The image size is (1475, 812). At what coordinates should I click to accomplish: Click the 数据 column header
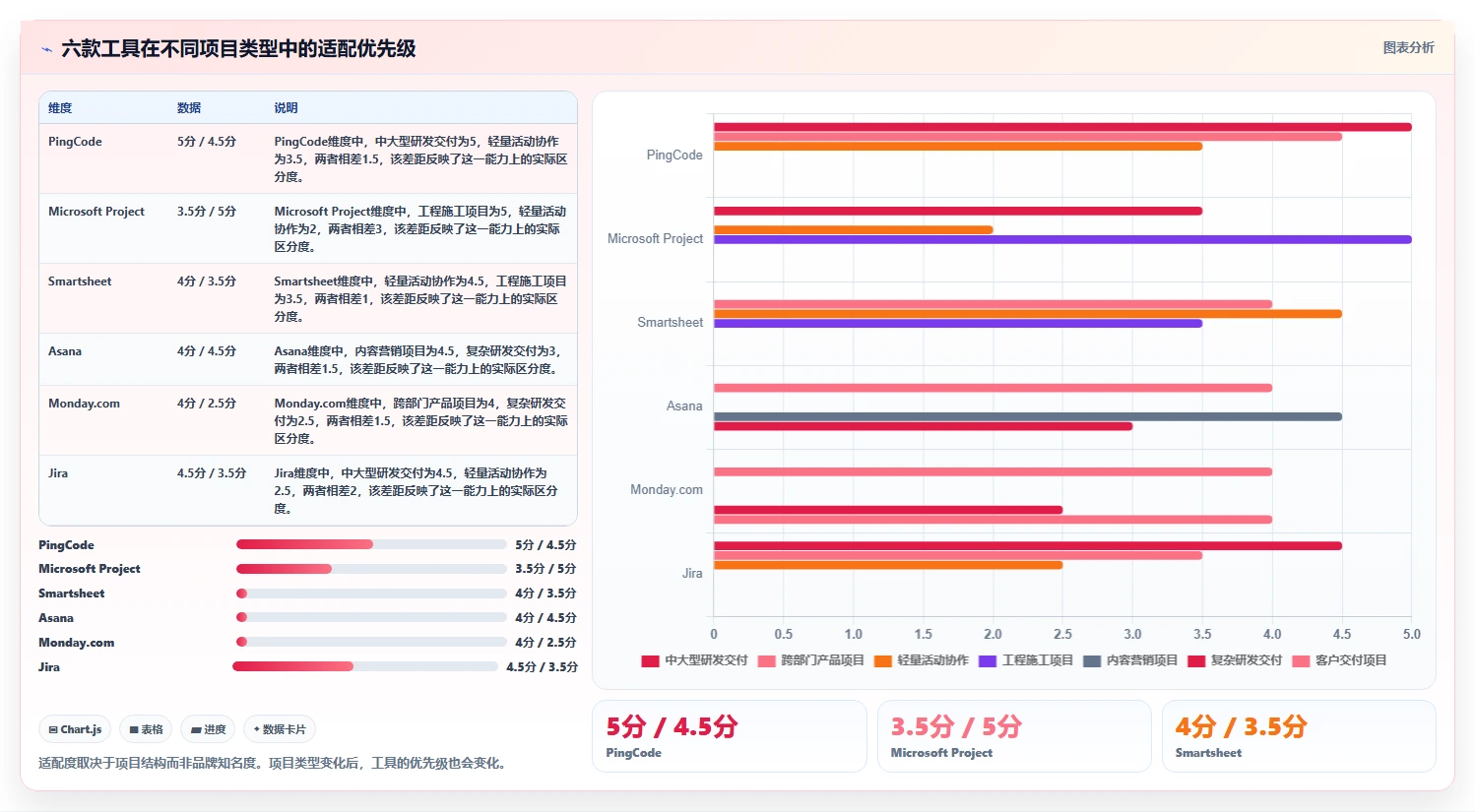pos(189,108)
